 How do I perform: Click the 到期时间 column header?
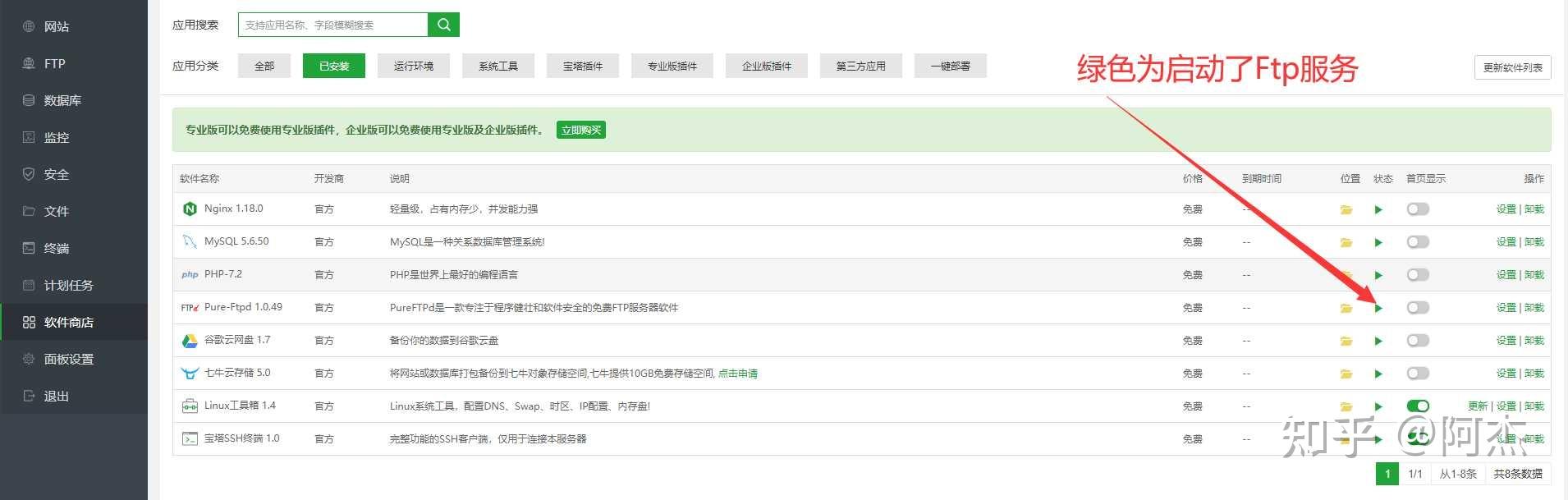tap(1262, 178)
